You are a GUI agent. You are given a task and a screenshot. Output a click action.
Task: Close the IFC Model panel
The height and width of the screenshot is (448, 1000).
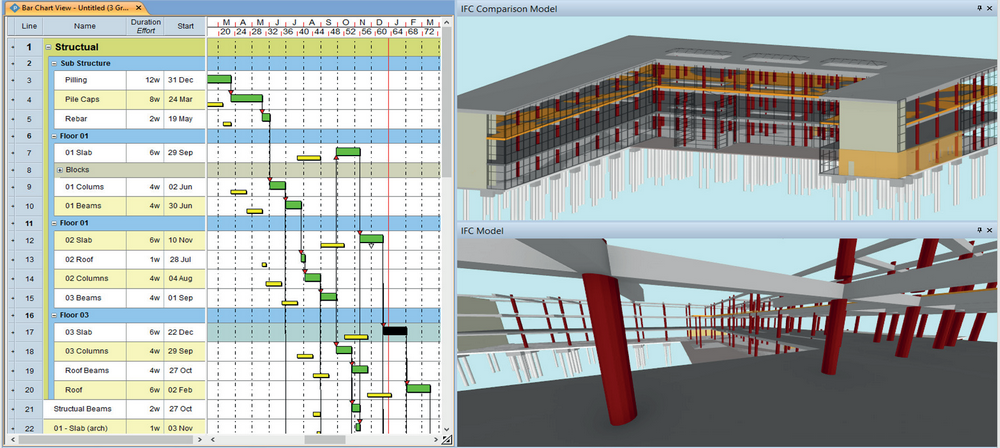pos(990,230)
